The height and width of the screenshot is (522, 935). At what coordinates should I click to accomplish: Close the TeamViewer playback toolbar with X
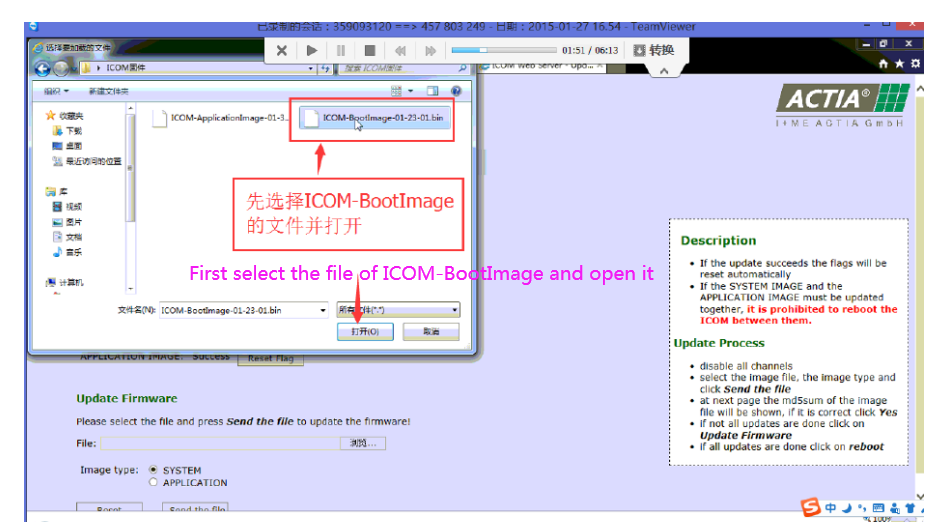tap(281, 51)
